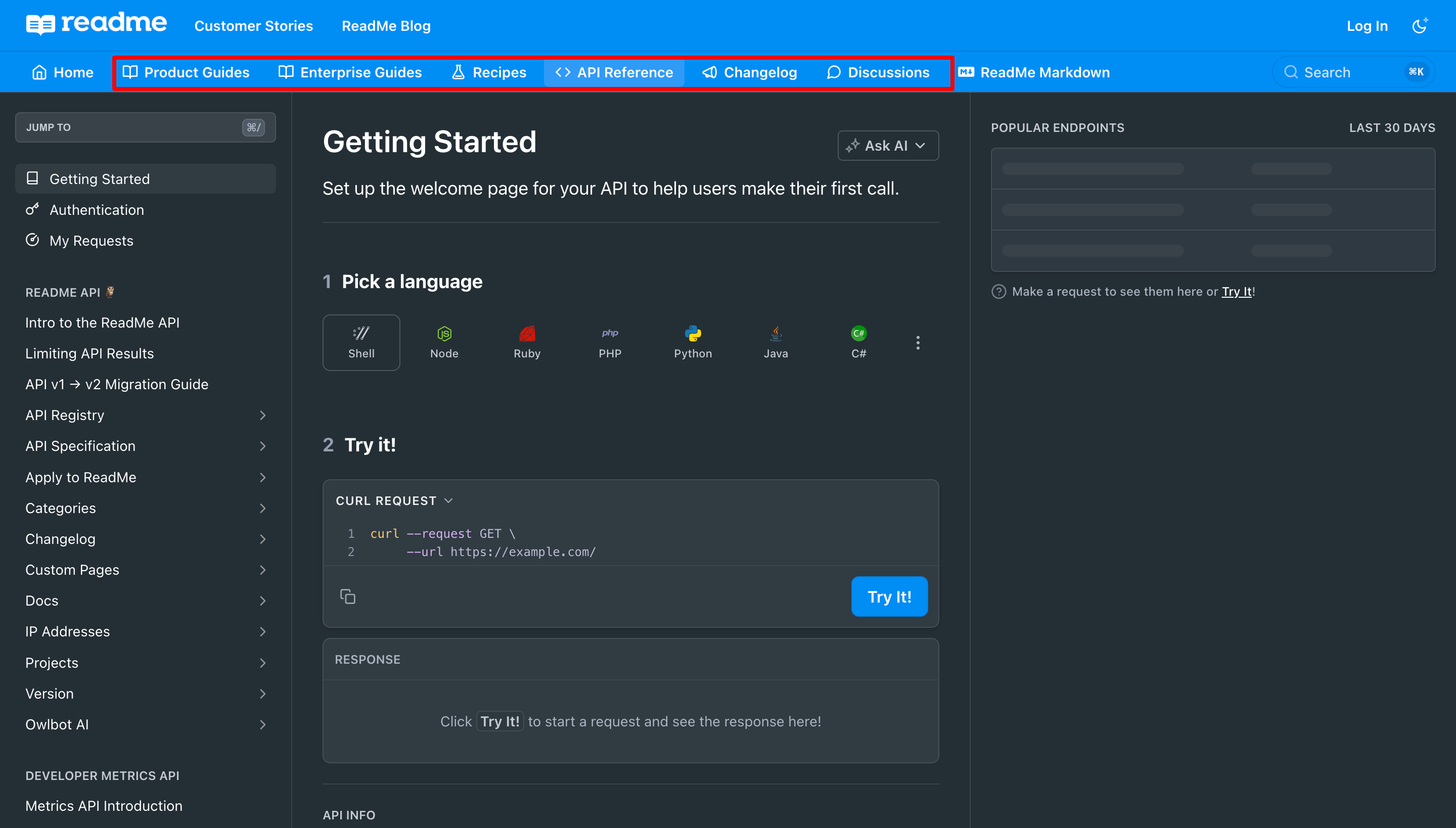Pick the Python language icon
This screenshot has width=1456, height=828.
tap(692, 342)
